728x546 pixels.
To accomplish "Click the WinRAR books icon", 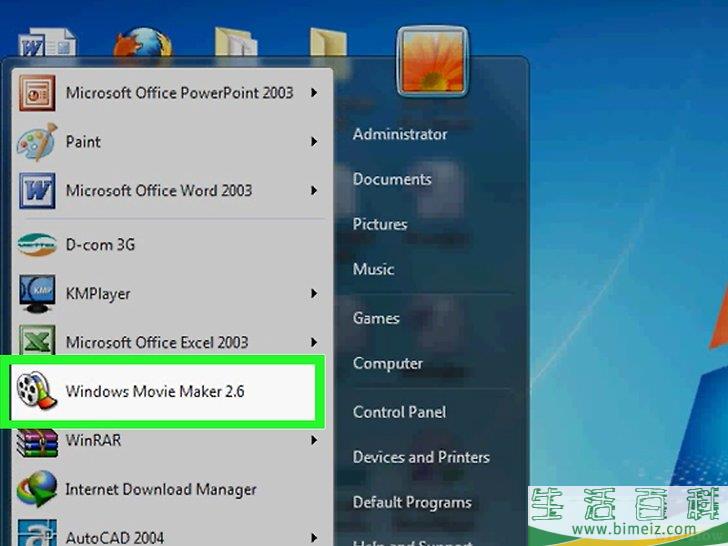I will [37, 443].
